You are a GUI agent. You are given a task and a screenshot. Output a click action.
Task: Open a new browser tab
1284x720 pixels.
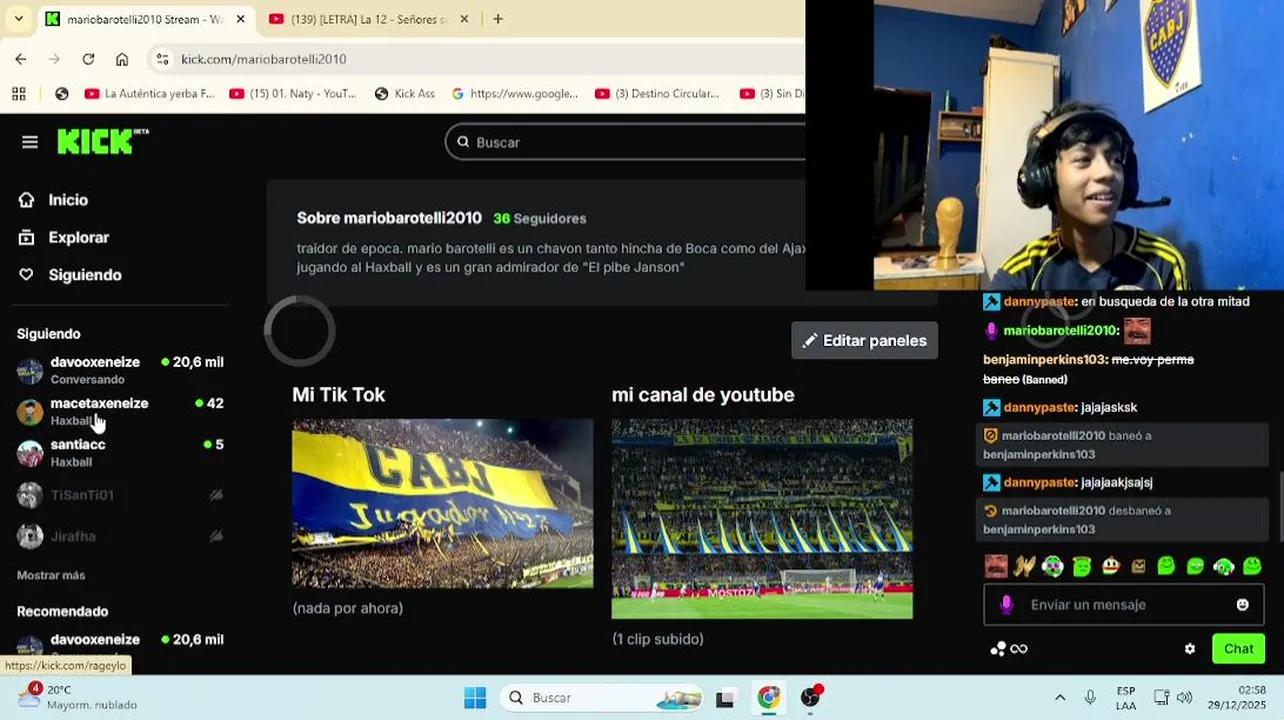[x=498, y=19]
